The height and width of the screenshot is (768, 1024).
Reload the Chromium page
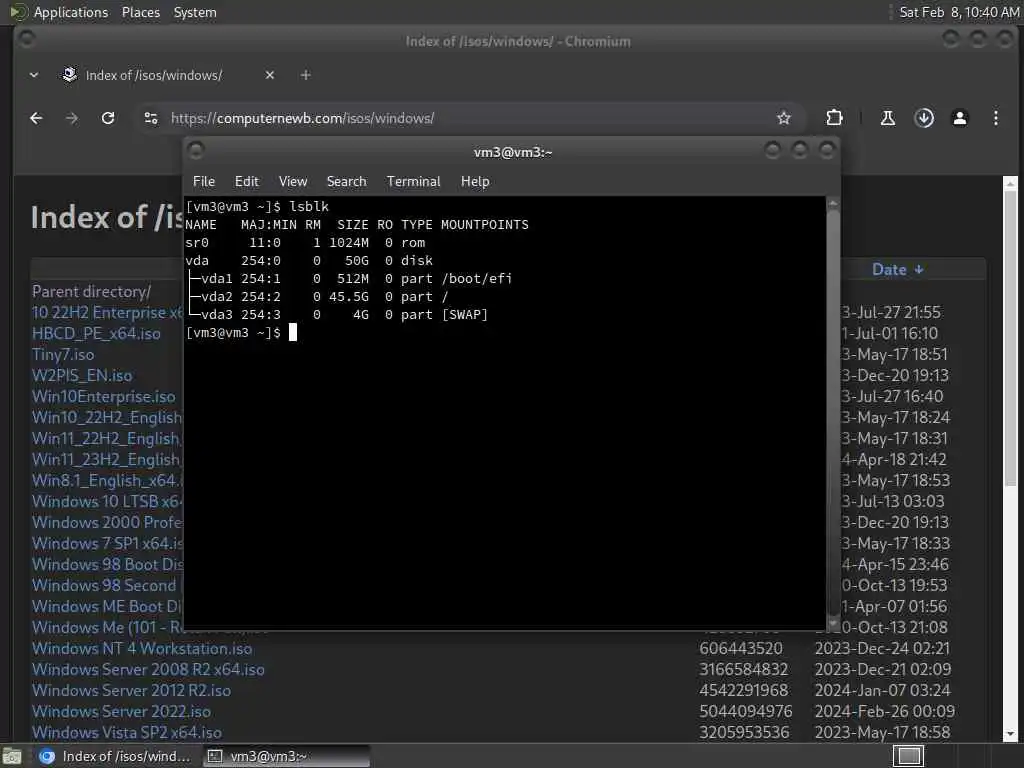[x=108, y=118]
